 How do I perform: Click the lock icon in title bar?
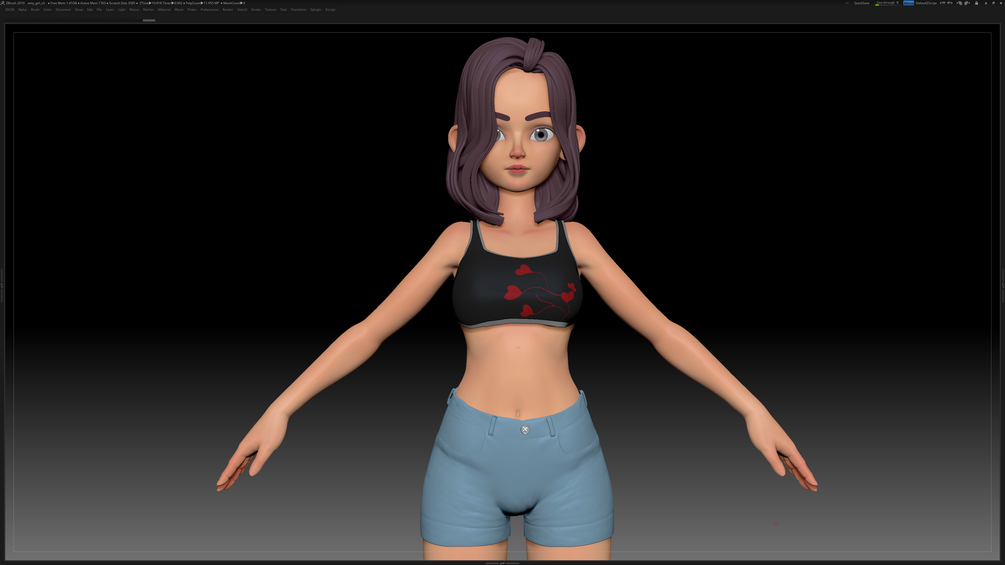click(x=976, y=3)
